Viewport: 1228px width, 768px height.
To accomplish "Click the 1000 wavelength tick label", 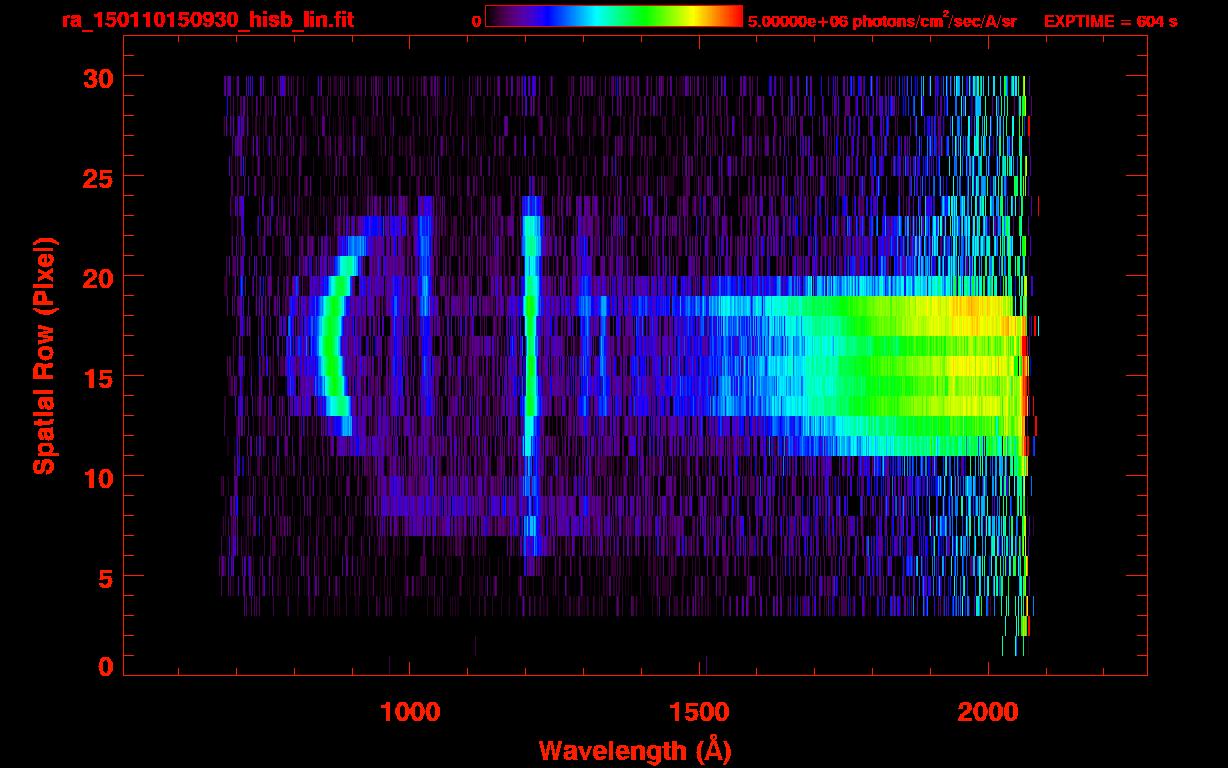I will pyautogui.click(x=410, y=711).
